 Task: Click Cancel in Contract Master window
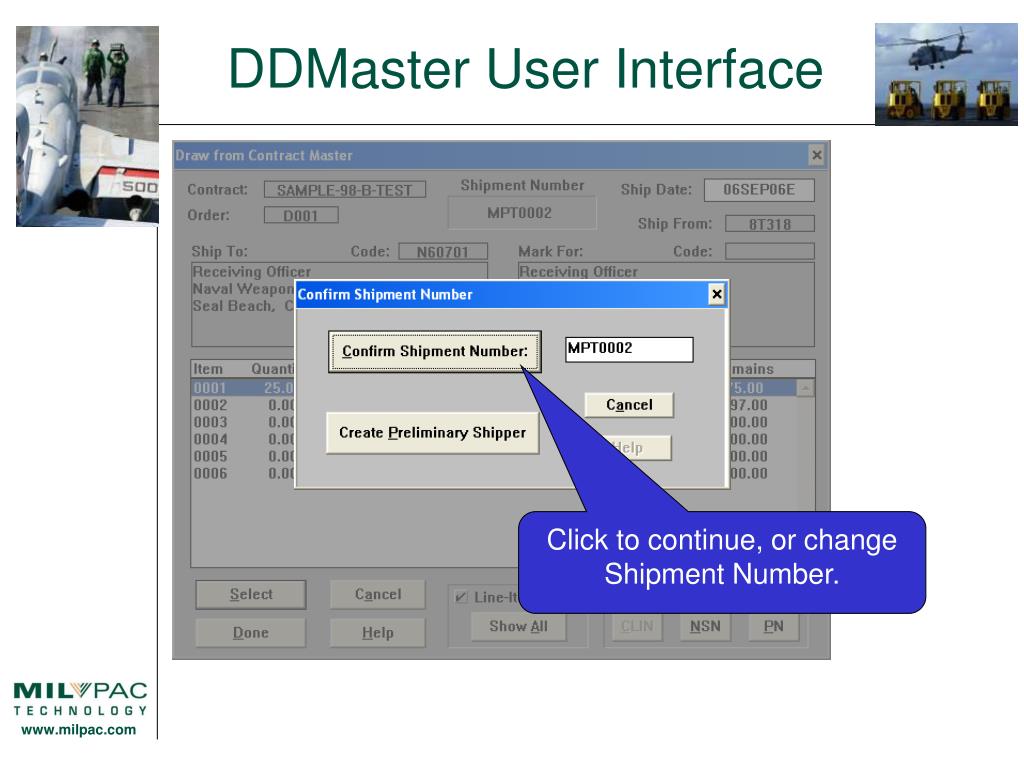point(377,594)
